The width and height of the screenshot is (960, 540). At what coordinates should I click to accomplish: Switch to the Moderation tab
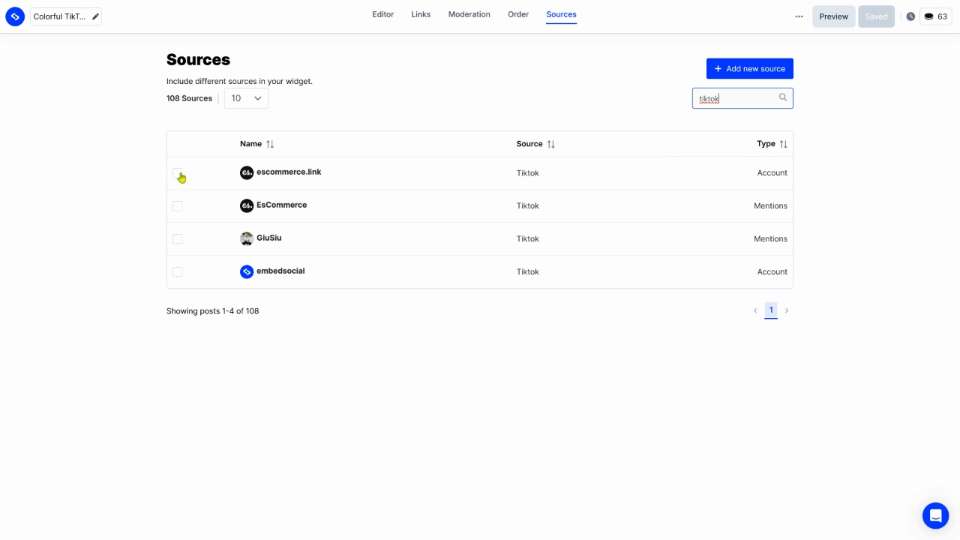[469, 14]
